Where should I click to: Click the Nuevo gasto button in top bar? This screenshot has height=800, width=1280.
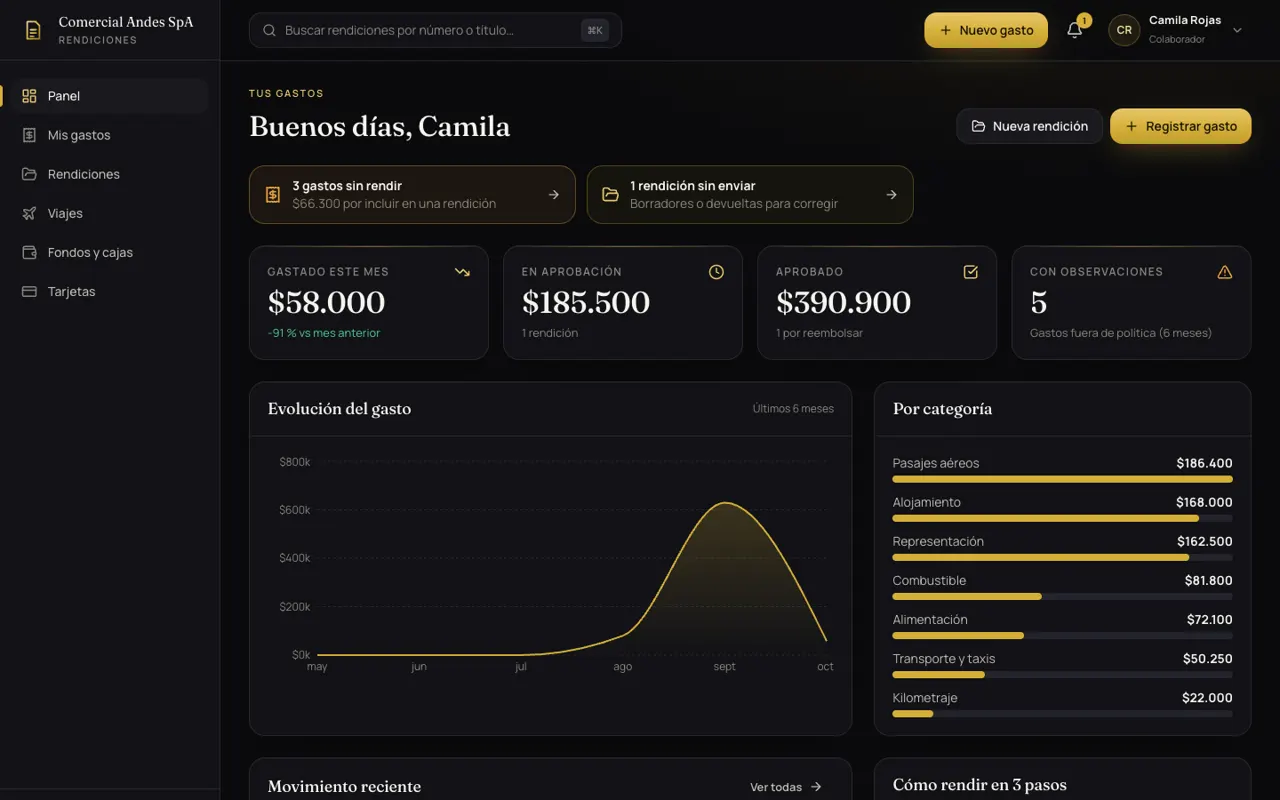986,30
